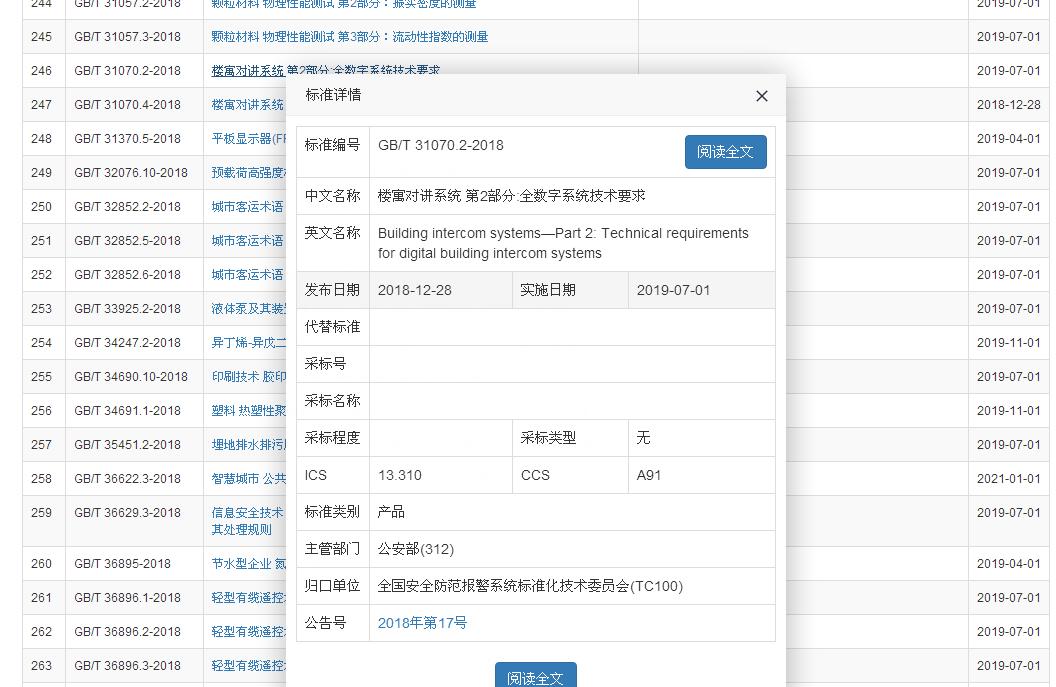Click 阅读全文 button at the dialog bottom
Screen dimensions: 1056x687
point(535,677)
